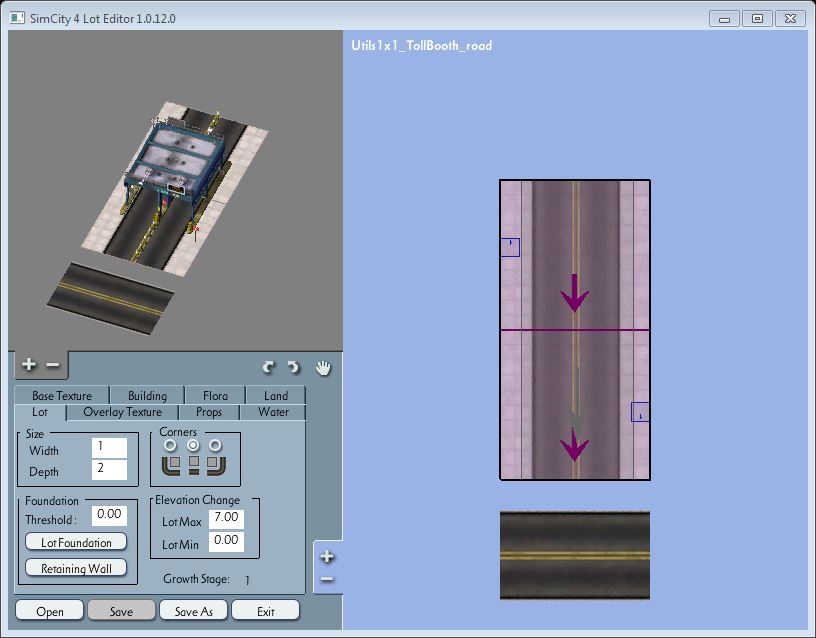
Task: Click the road segment in 3D preview
Action: (110, 299)
